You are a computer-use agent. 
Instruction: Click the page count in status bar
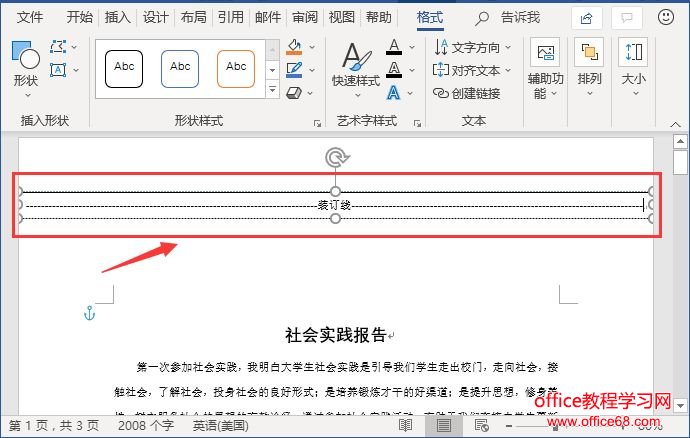pyautogui.click(x=54, y=426)
